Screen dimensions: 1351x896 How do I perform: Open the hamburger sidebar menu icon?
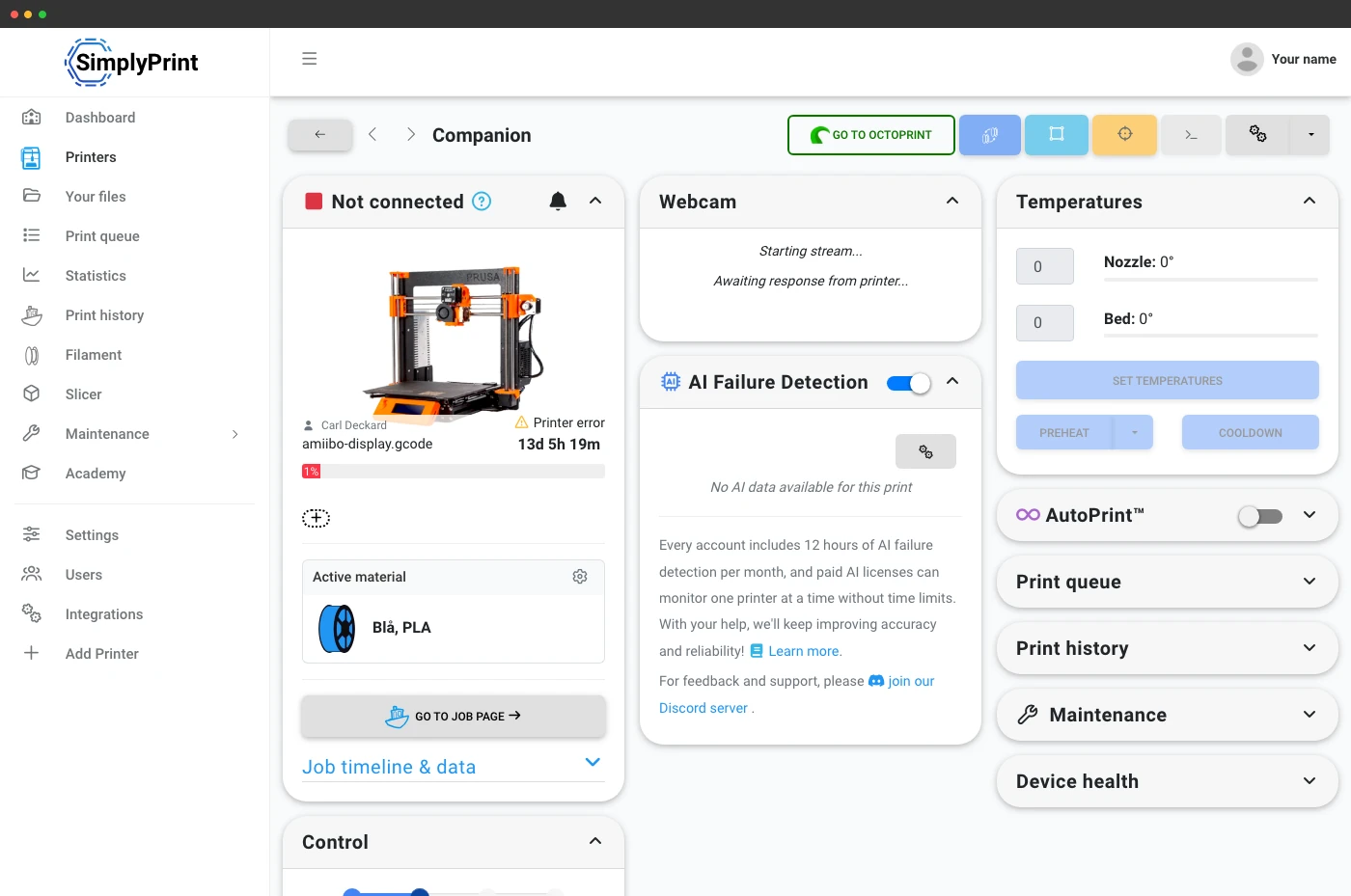coord(309,59)
